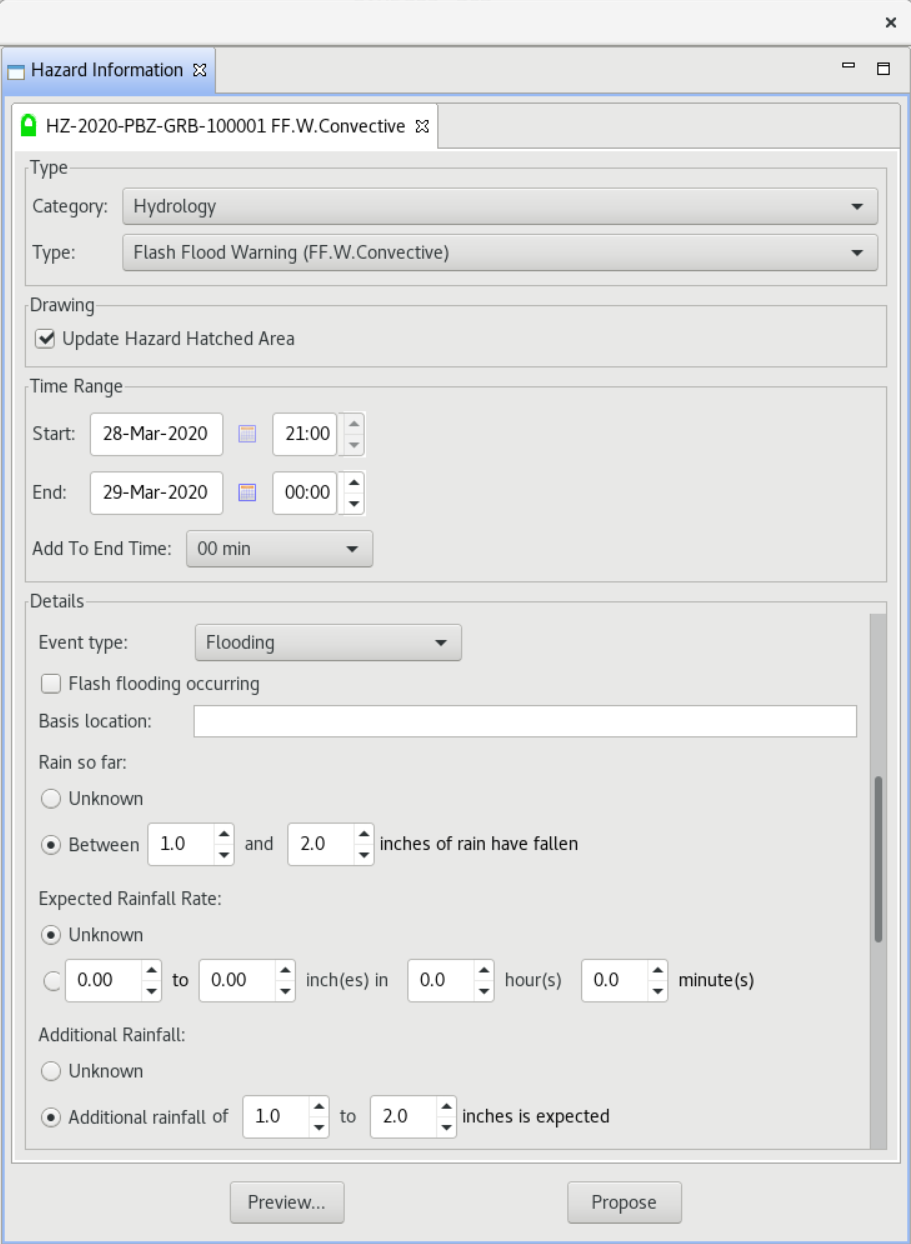Click the Propose button
The width and height of the screenshot is (911, 1244).
pyautogui.click(x=624, y=1203)
